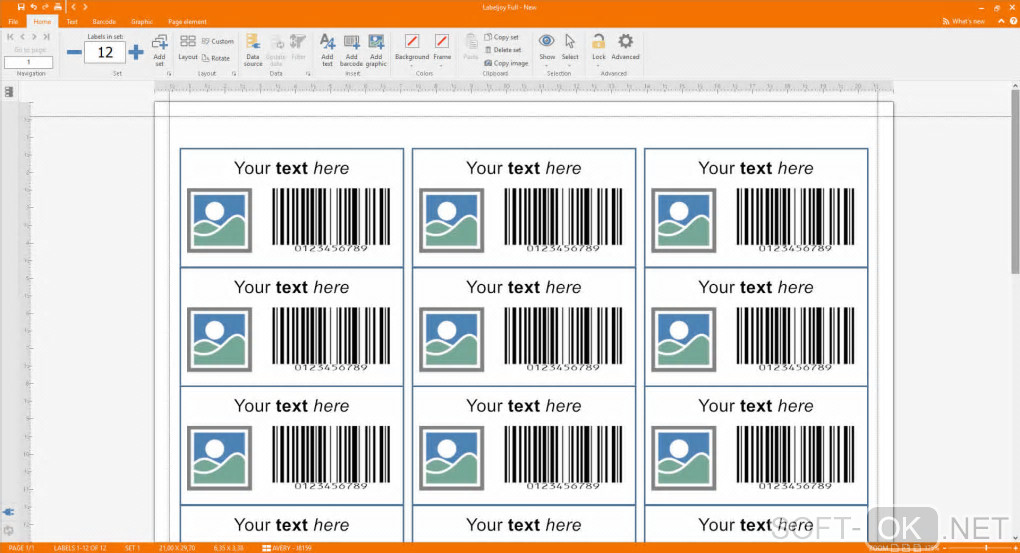Switch to the Barcode ribbon tab
The height and width of the screenshot is (553, 1020).
point(104,21)
